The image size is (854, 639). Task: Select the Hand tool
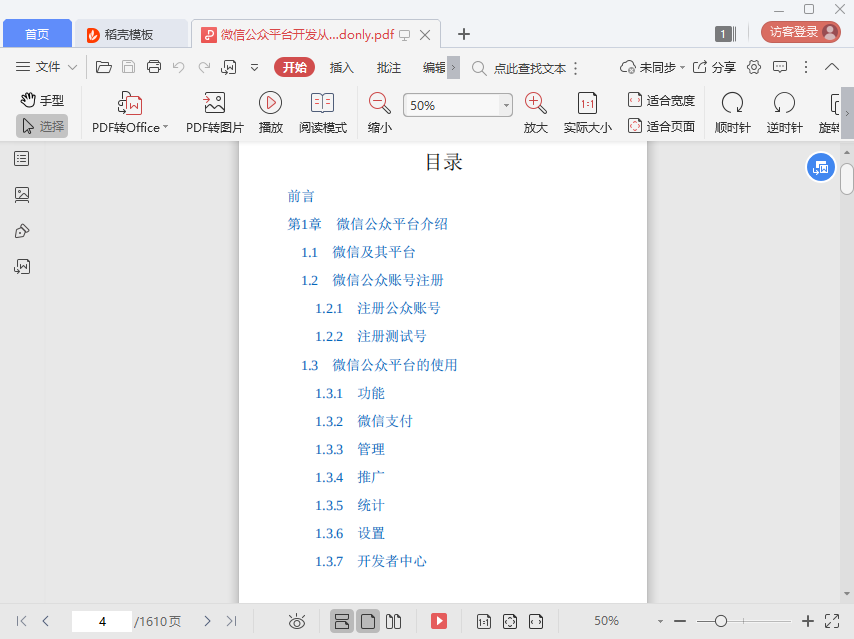pos(42,100)
